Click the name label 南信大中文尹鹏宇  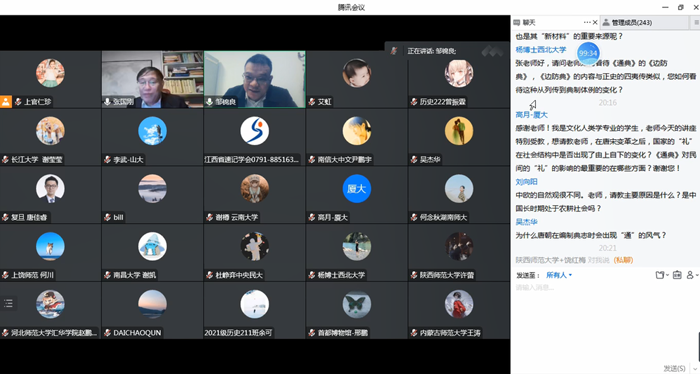click(x=344, y=159)
